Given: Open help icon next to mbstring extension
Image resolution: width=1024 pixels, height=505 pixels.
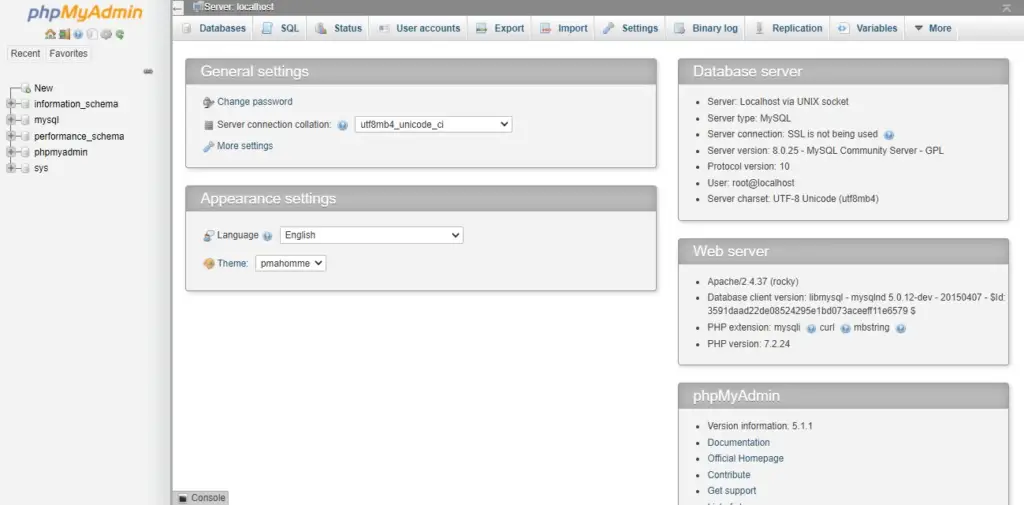Looking at the screenshot, I should [901, 329].
